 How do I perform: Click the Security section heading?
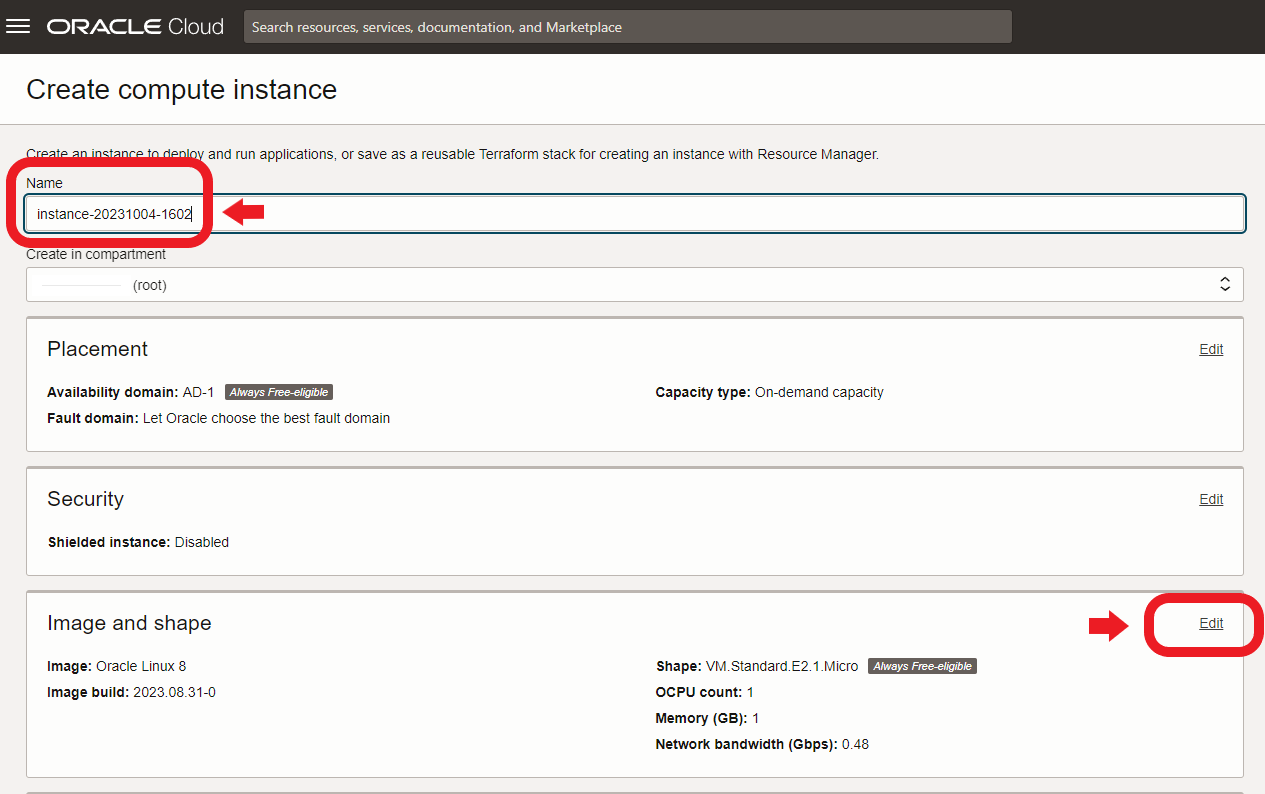click(85, 499)
